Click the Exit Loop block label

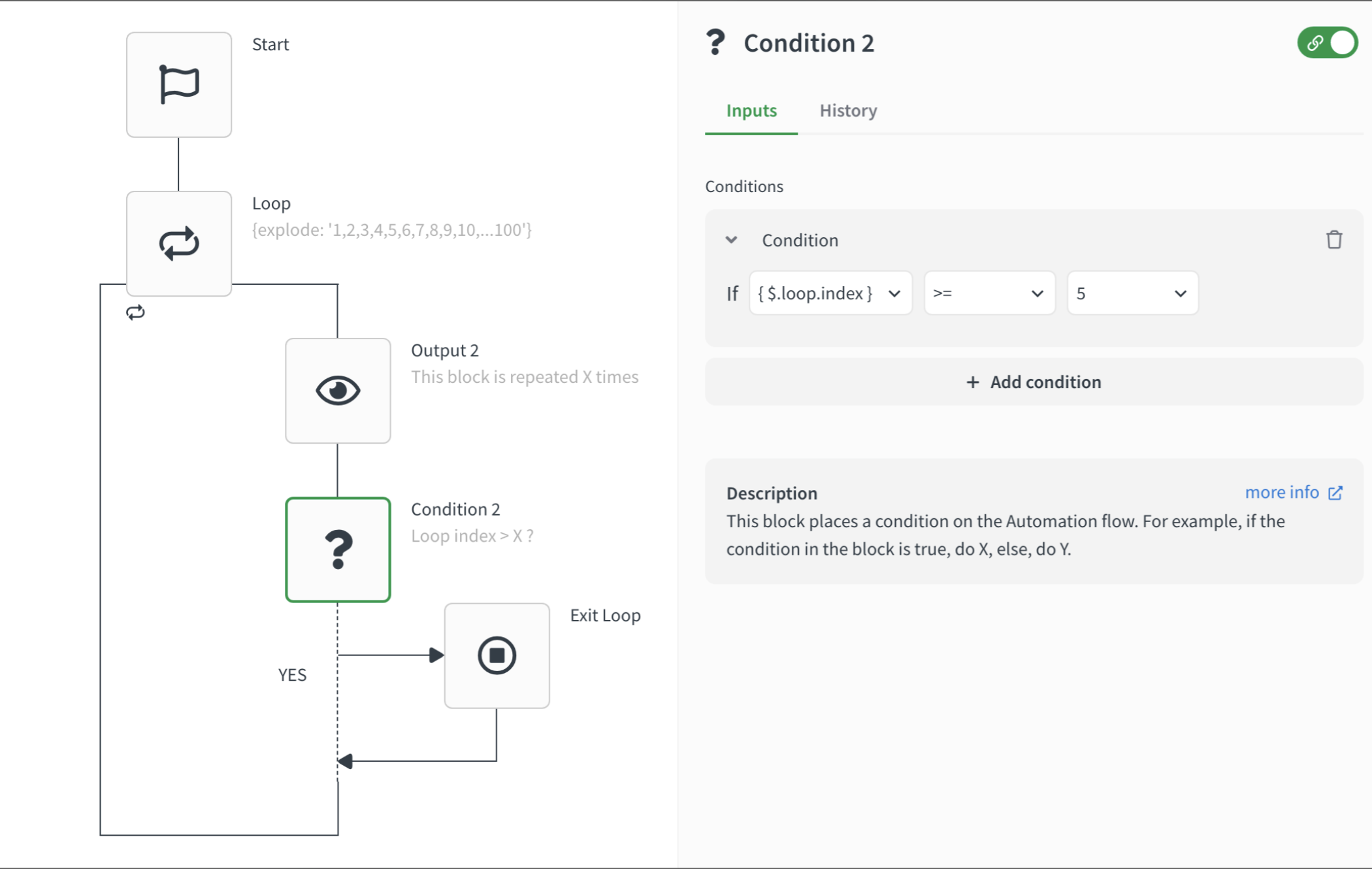(605, 615)
